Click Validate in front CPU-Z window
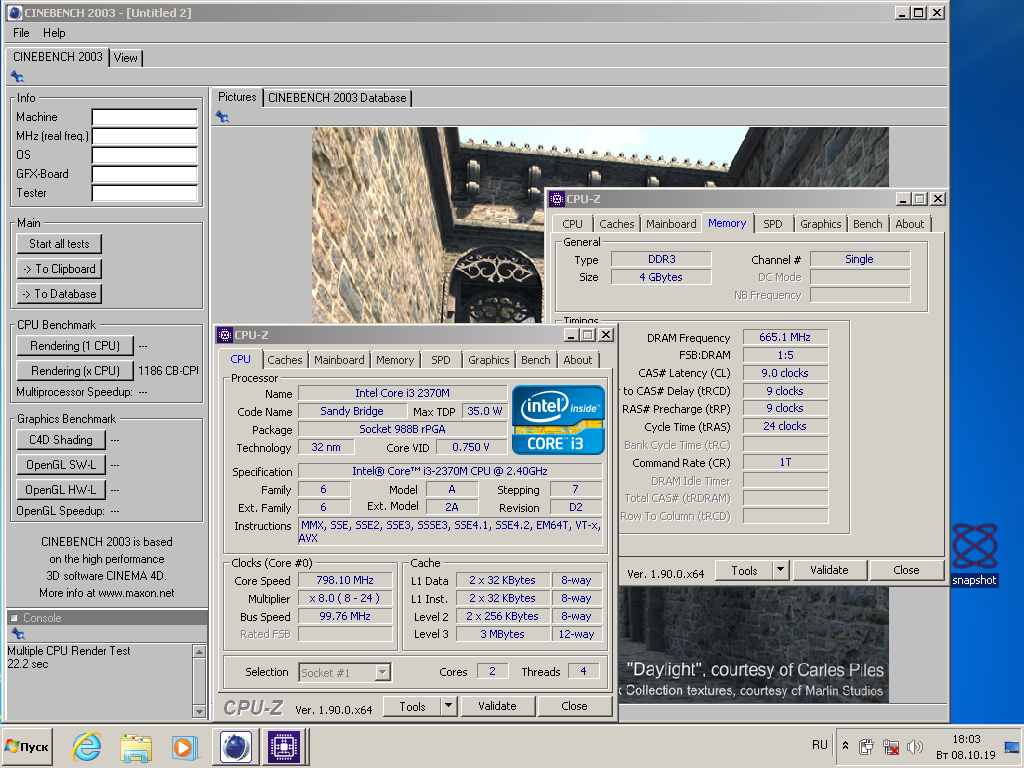Viewport: 1024px width, 768px height. tap(498, 706)
